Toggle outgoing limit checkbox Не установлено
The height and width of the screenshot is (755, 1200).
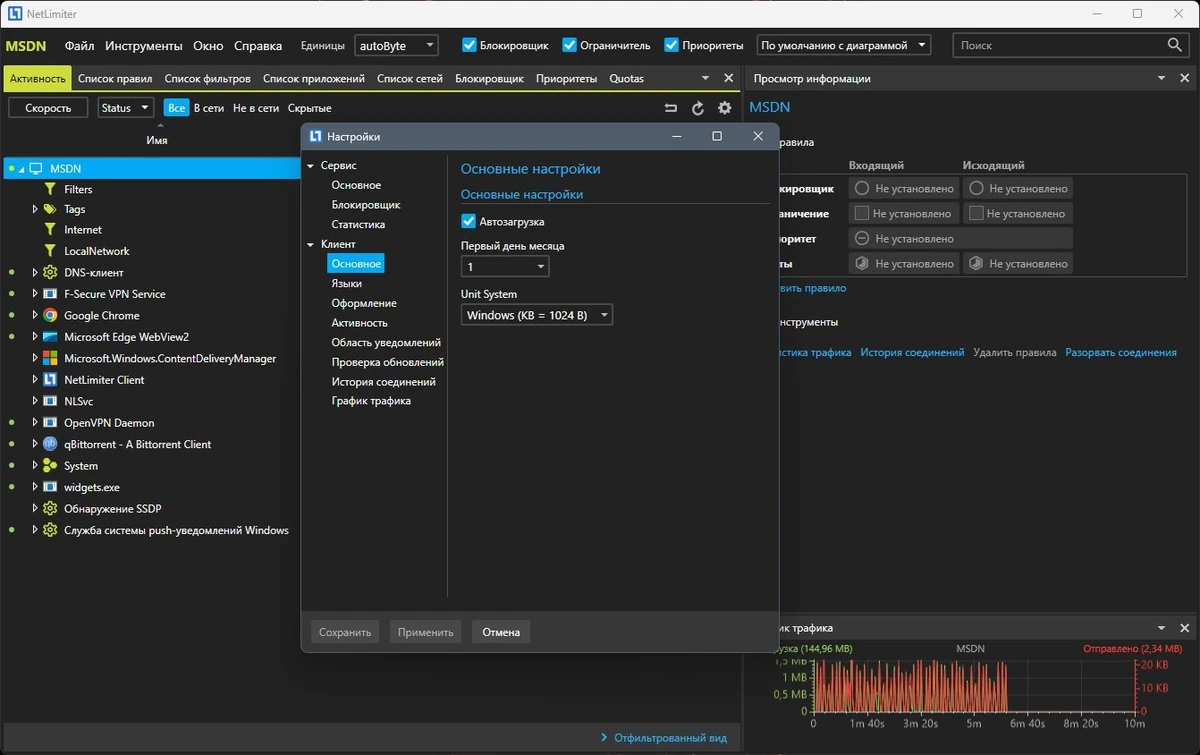(x=975, y=213)
